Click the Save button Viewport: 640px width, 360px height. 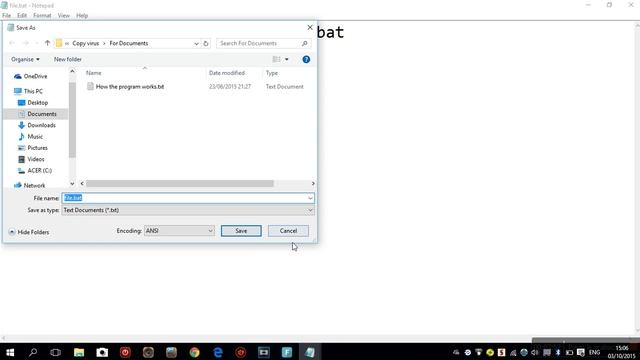click(241, 231)
